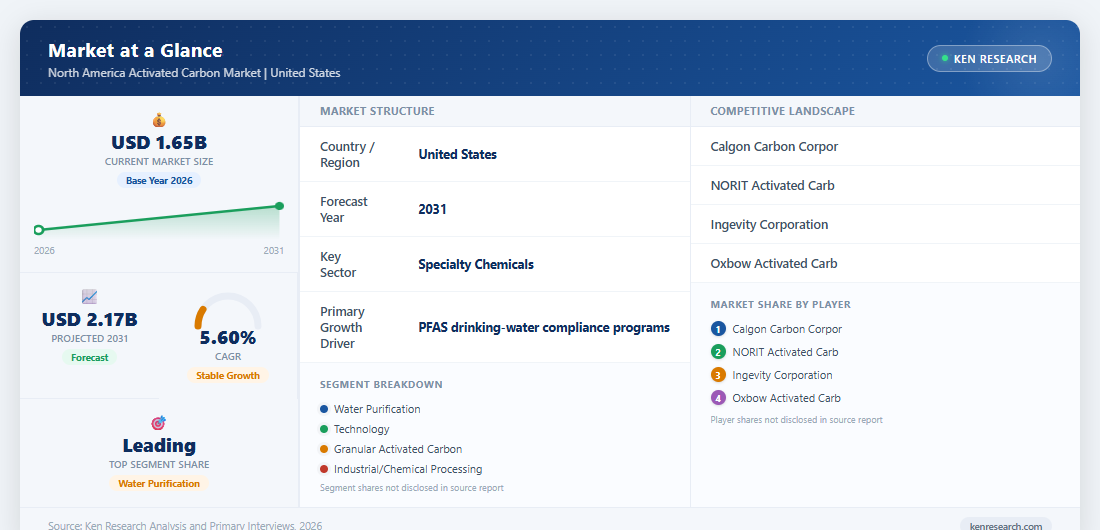Viewport: 1100px width, 530px height.
Task: Click the money bag icon above USD 1.65B
Action: pyautogui.click(x=159, y=120)
